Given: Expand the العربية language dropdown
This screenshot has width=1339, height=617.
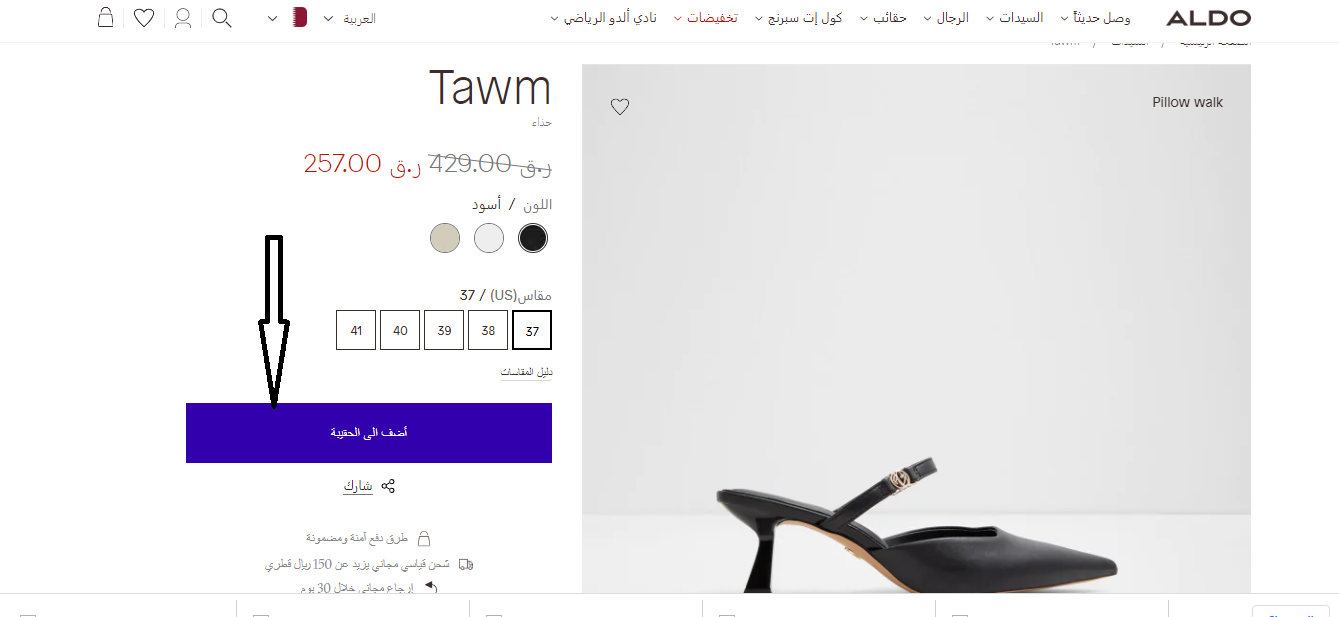Looking at the screenshot, I should click(349, 18).
